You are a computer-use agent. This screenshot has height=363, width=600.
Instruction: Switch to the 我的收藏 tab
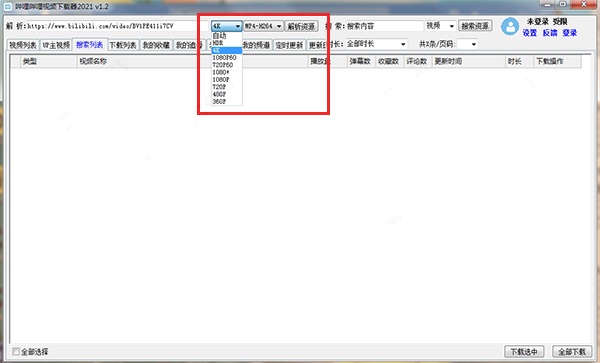coord(156,45)
